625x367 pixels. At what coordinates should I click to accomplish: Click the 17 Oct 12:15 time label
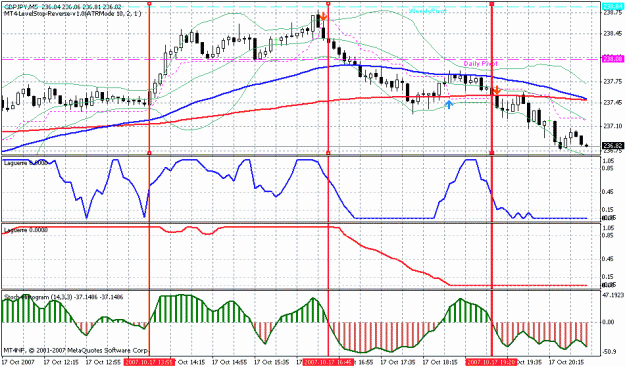tap(60, 362)
